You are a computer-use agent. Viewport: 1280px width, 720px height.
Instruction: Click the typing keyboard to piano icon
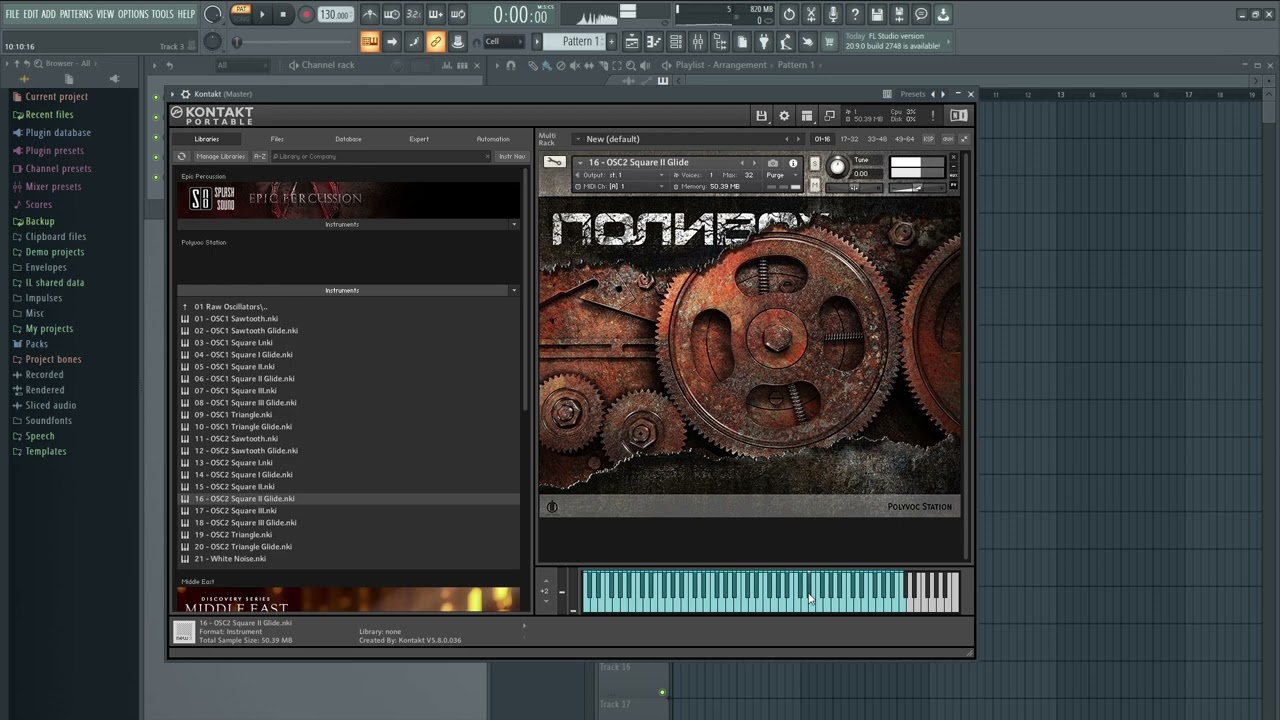370,41
